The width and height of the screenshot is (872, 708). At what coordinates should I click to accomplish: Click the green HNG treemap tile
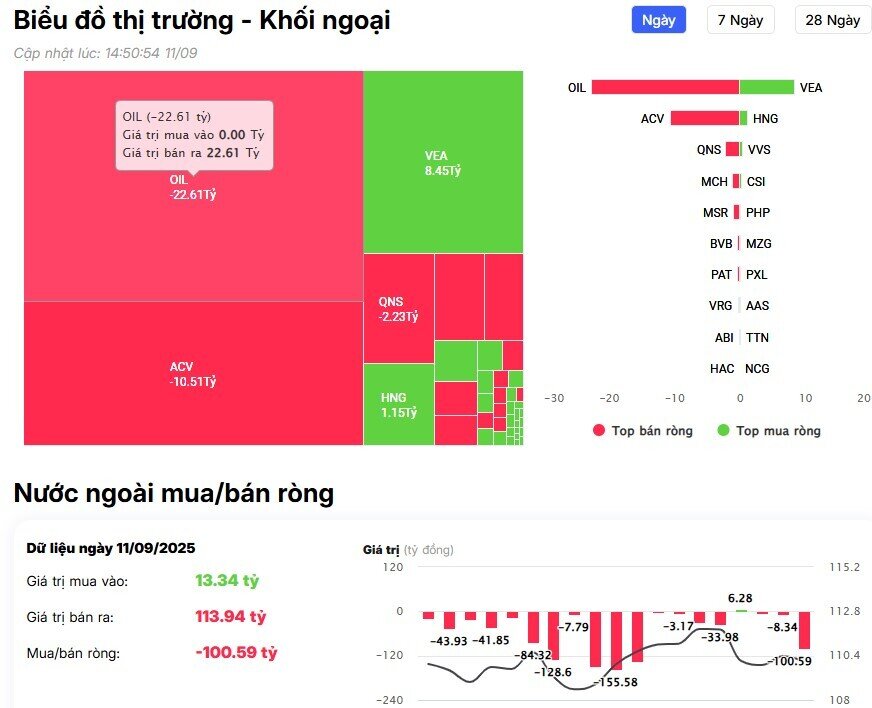(398, 403)
